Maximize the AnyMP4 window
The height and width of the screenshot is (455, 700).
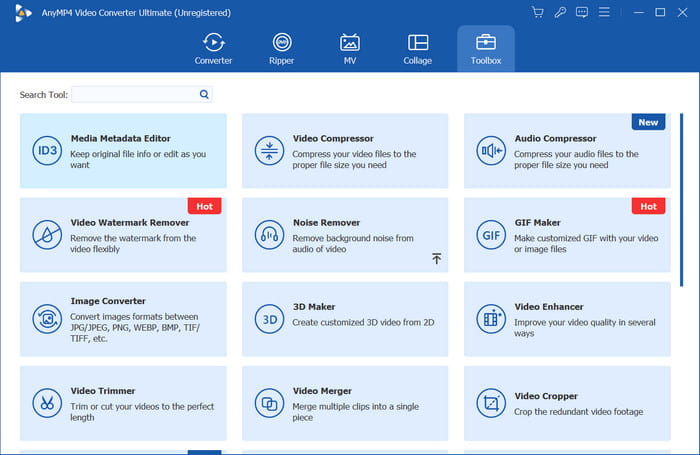coord(660,13)
